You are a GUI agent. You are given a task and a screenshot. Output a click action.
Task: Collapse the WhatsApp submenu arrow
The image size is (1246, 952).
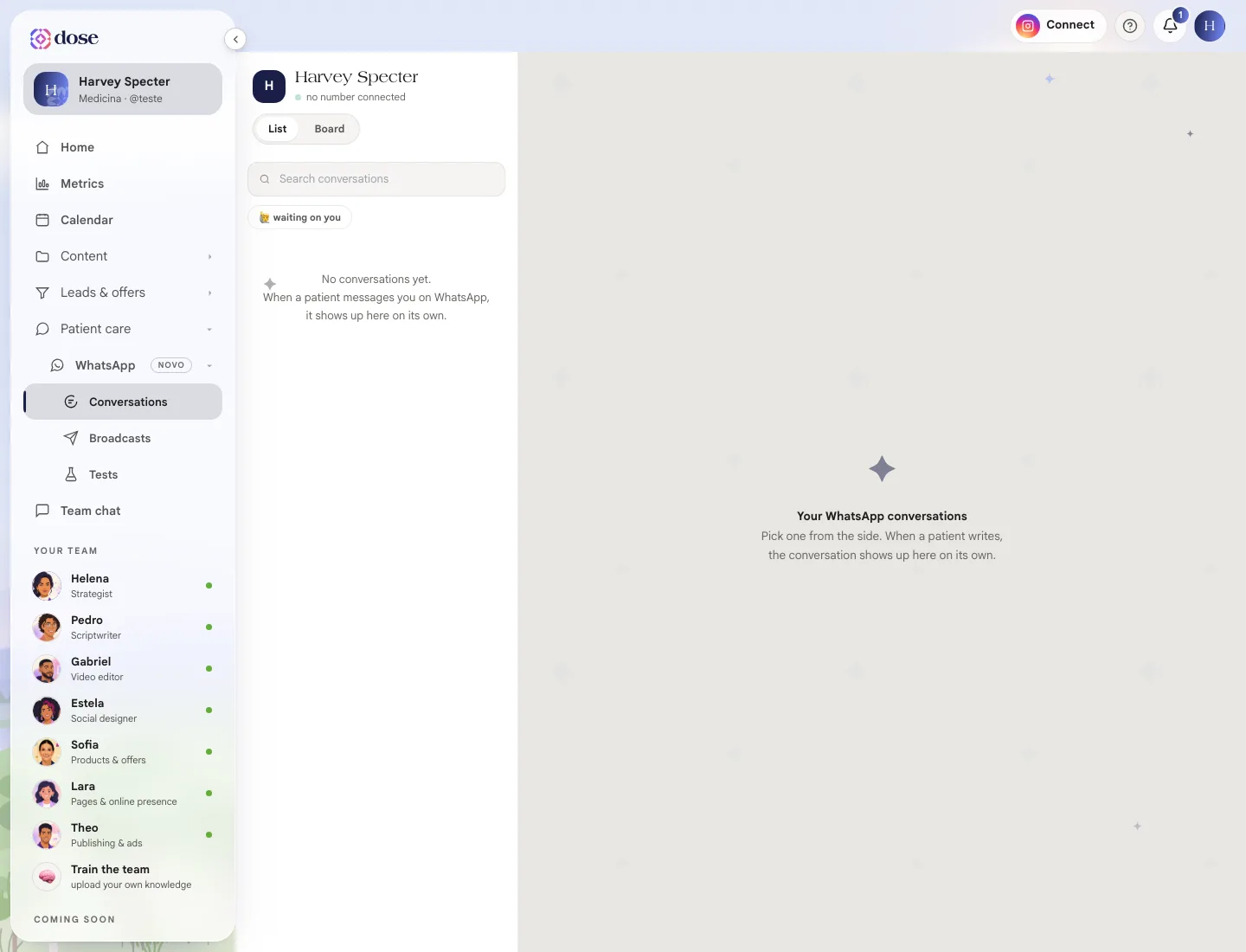(209, 366)
